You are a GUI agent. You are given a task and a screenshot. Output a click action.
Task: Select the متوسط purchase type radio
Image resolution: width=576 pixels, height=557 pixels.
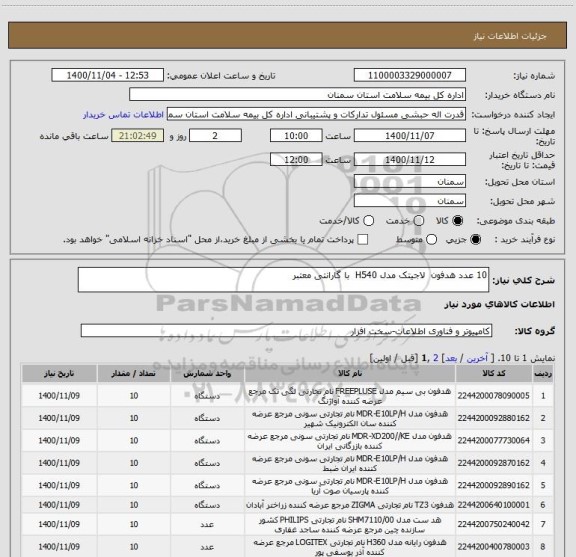pos(431,240)
